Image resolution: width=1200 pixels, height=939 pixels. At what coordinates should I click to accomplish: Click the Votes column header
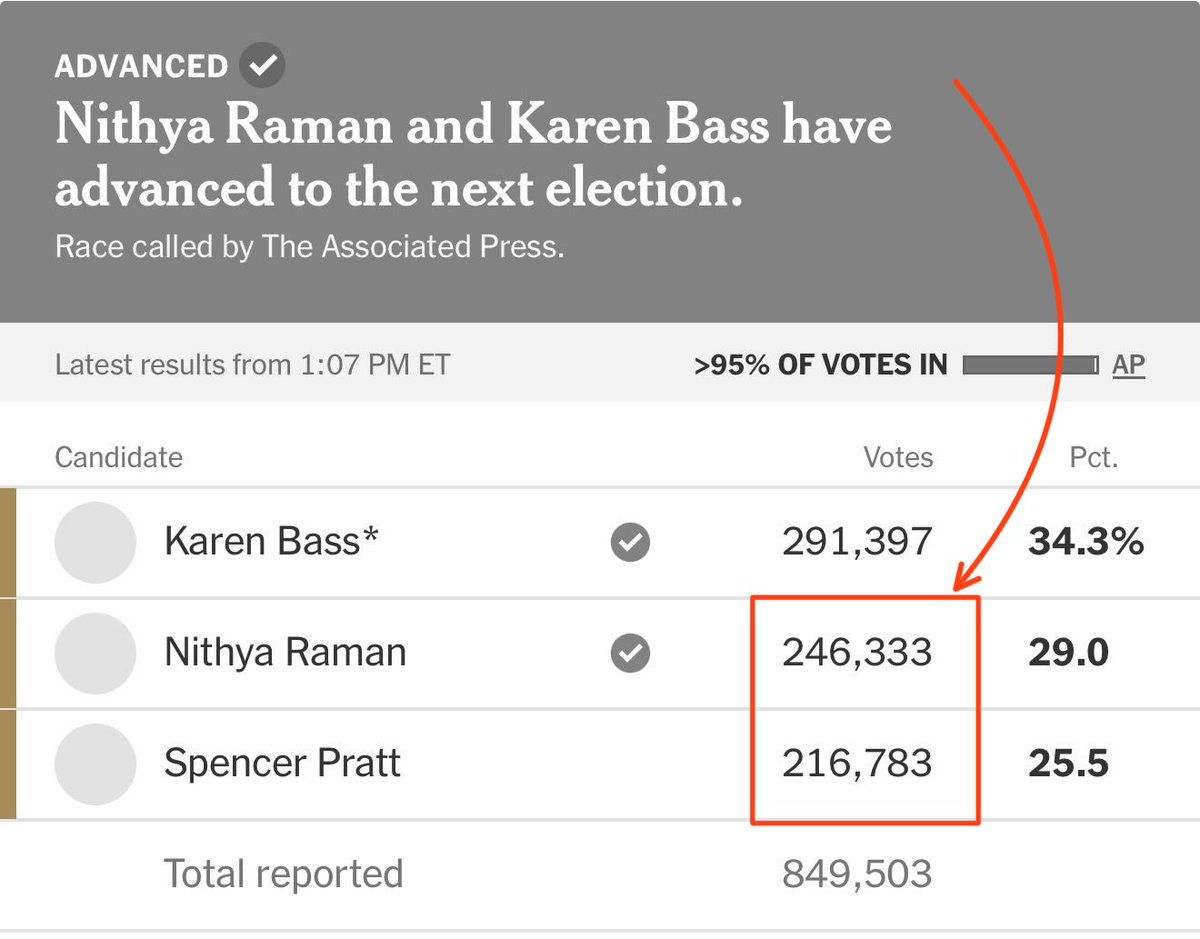click(x=898, y=458)
